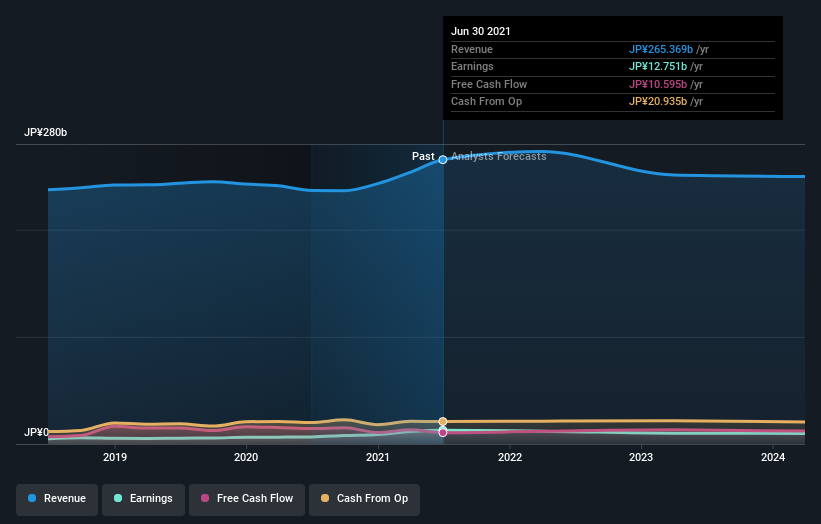821x524 pixels.
Task: Click the 2024 x-axis label
Action: [x=773, y=458]
